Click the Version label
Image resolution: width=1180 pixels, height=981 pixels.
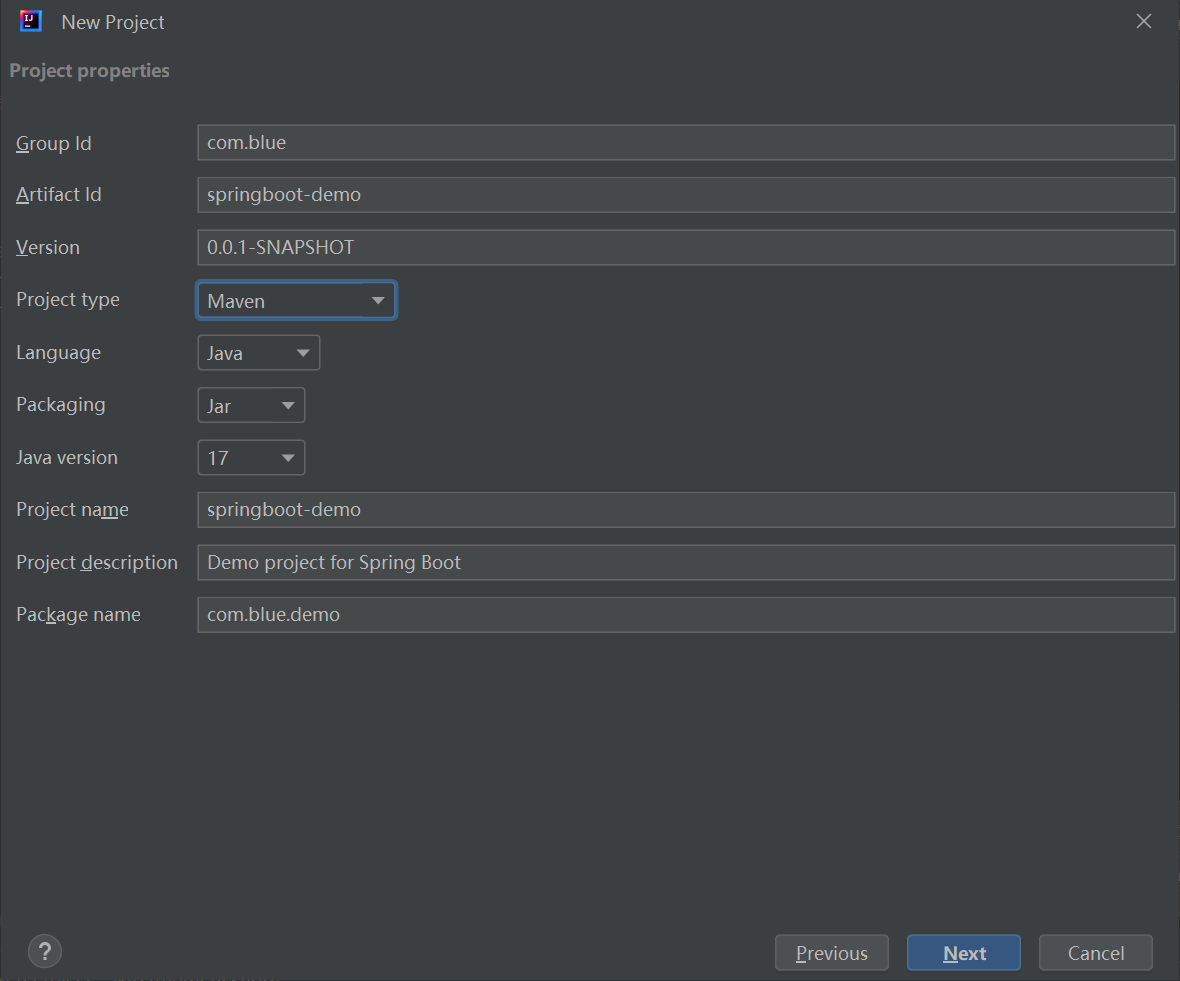47,248
